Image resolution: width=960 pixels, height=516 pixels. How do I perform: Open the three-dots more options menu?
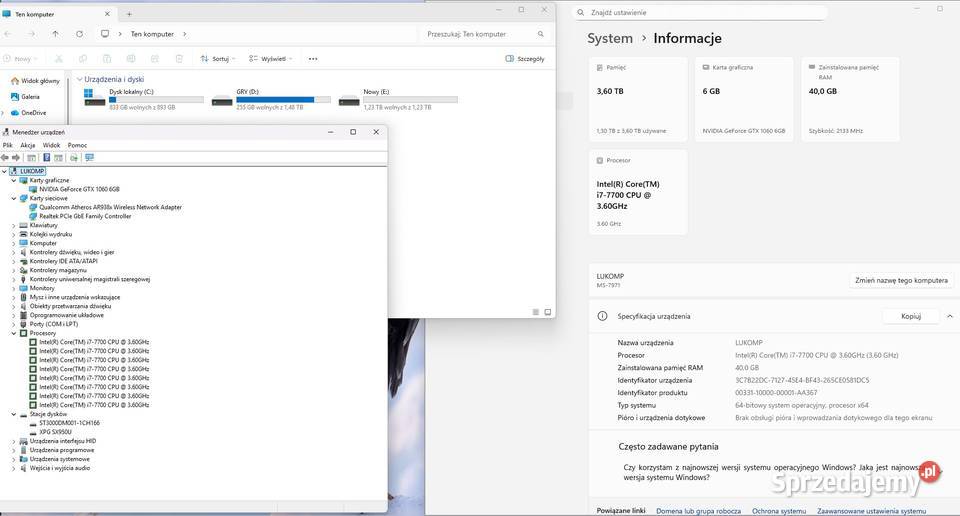pyautogui.click(x=312, y=59)
